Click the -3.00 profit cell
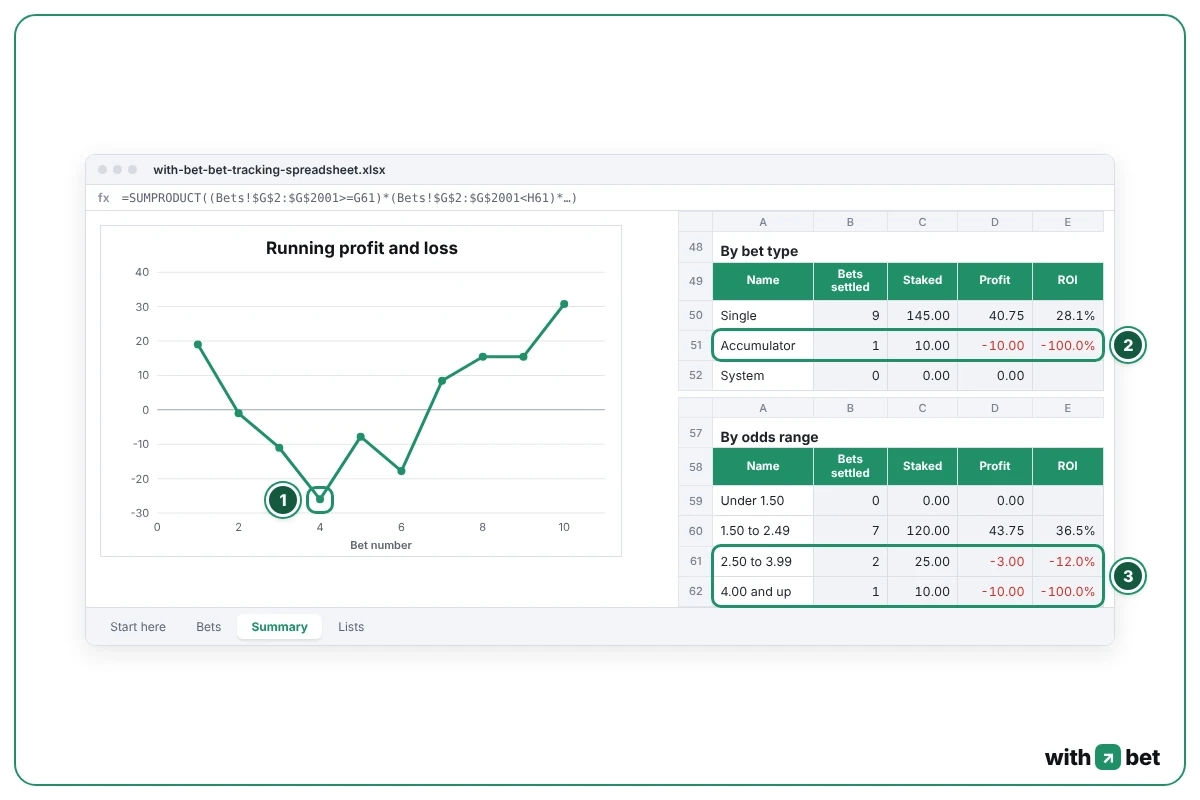 coord(995,562)
